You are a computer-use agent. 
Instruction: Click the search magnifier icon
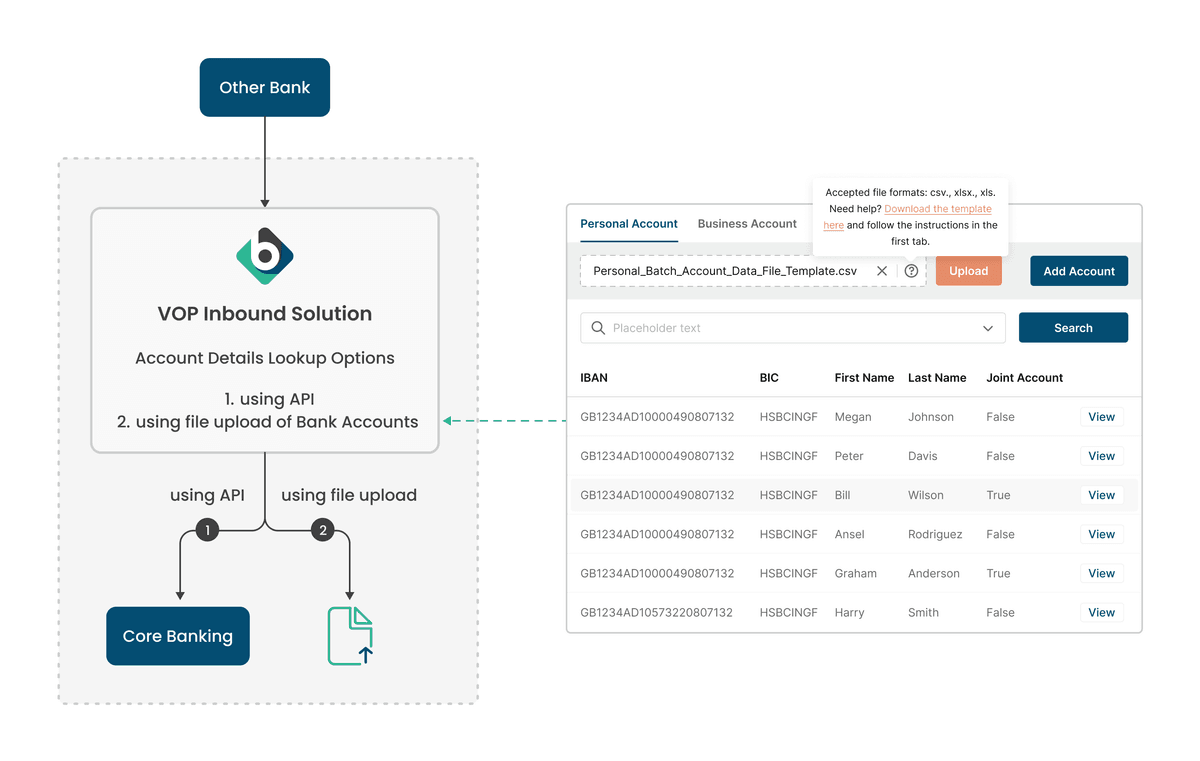(x=598, y=328)
